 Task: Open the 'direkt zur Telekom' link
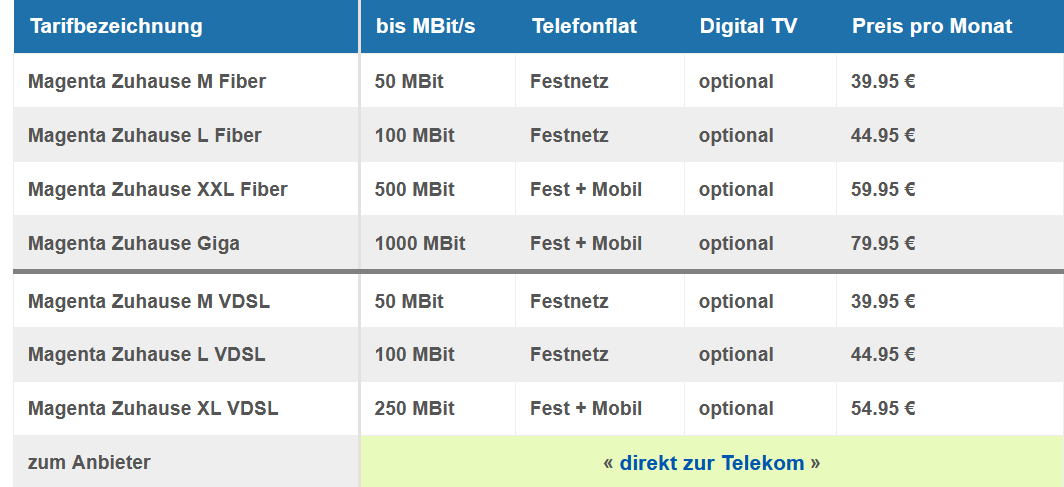[711, 463]
